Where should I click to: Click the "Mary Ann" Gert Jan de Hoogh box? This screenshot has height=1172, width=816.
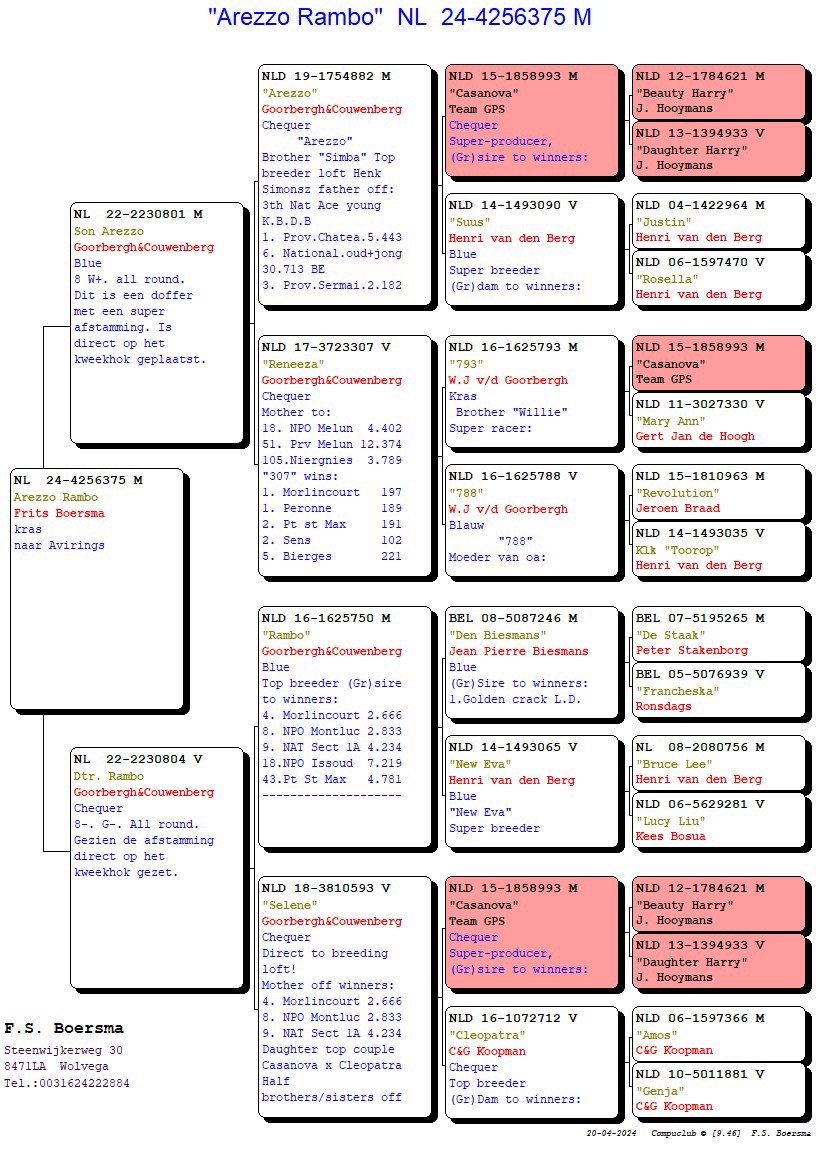[x=718, y=420]
